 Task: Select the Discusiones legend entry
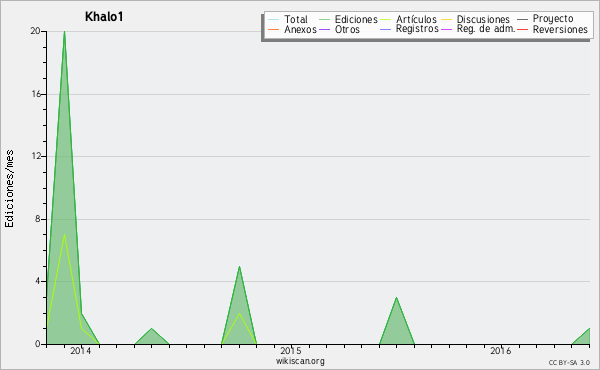pyautogui.click(x=483, y=19)
